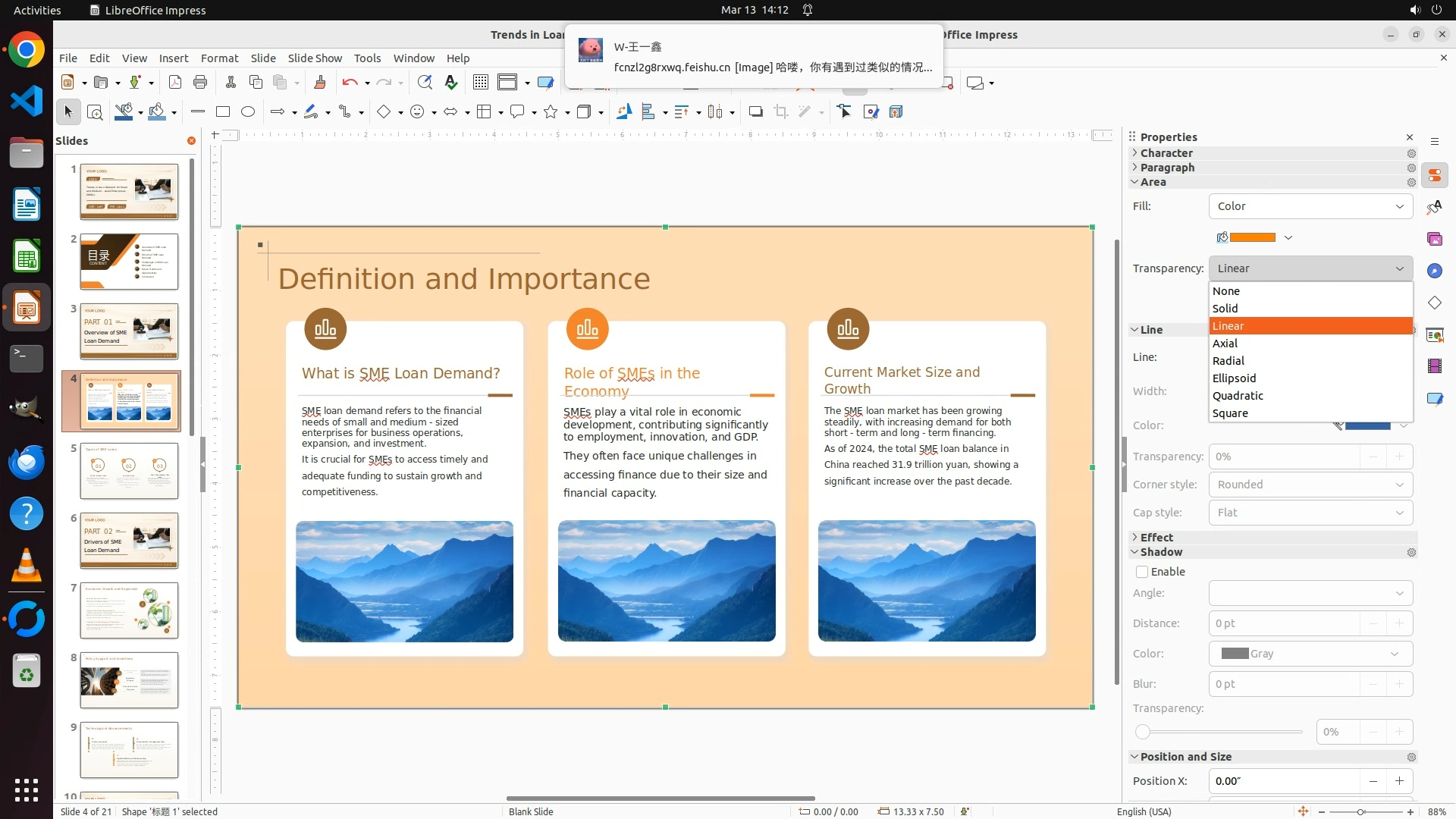Open the Slide Show menu
Image resolution: width=1456 pixels, height=819 pixels.
coord(315,58)
